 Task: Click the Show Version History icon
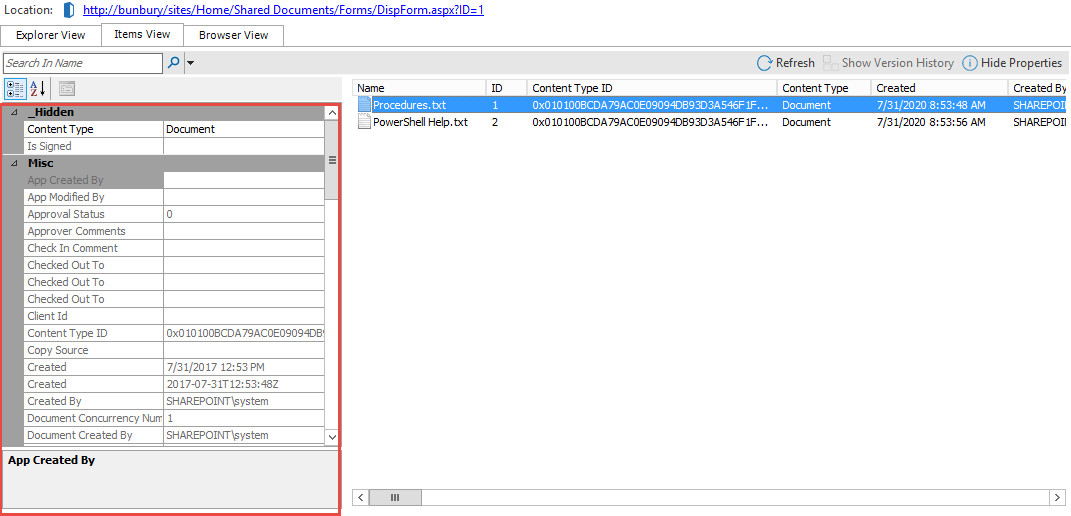click(831, 63)
